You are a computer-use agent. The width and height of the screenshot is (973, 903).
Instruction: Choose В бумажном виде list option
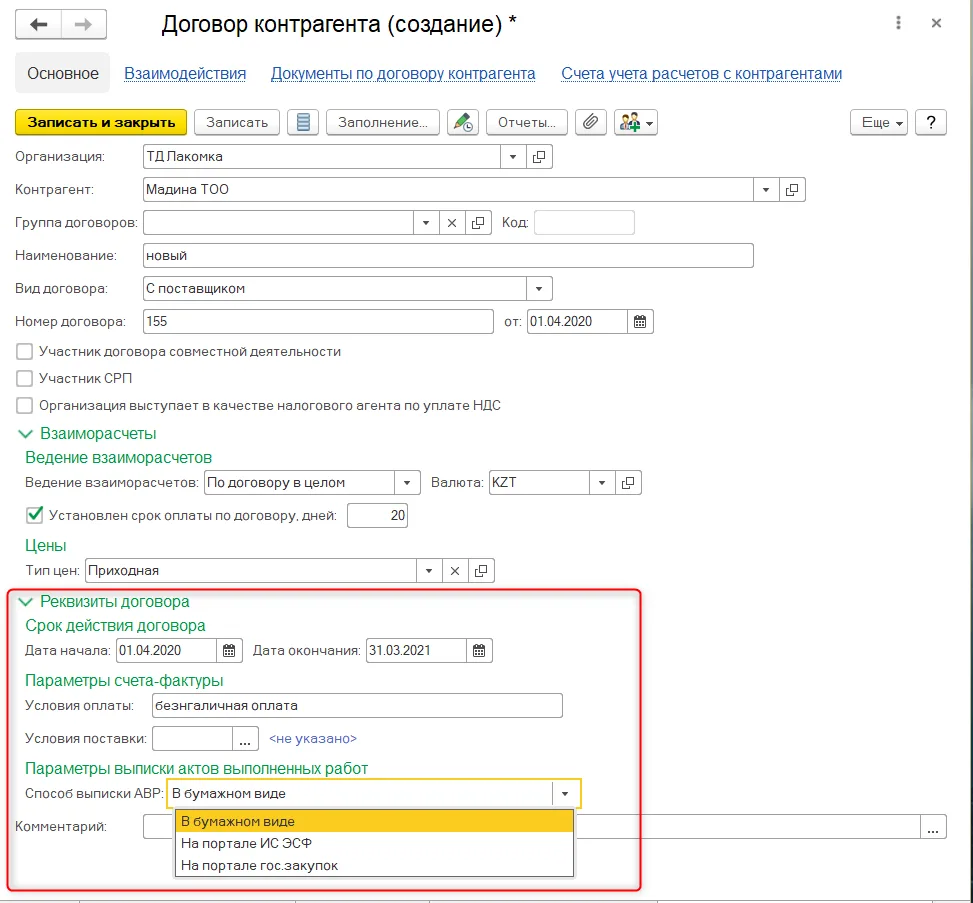click(x=374, y=822)
